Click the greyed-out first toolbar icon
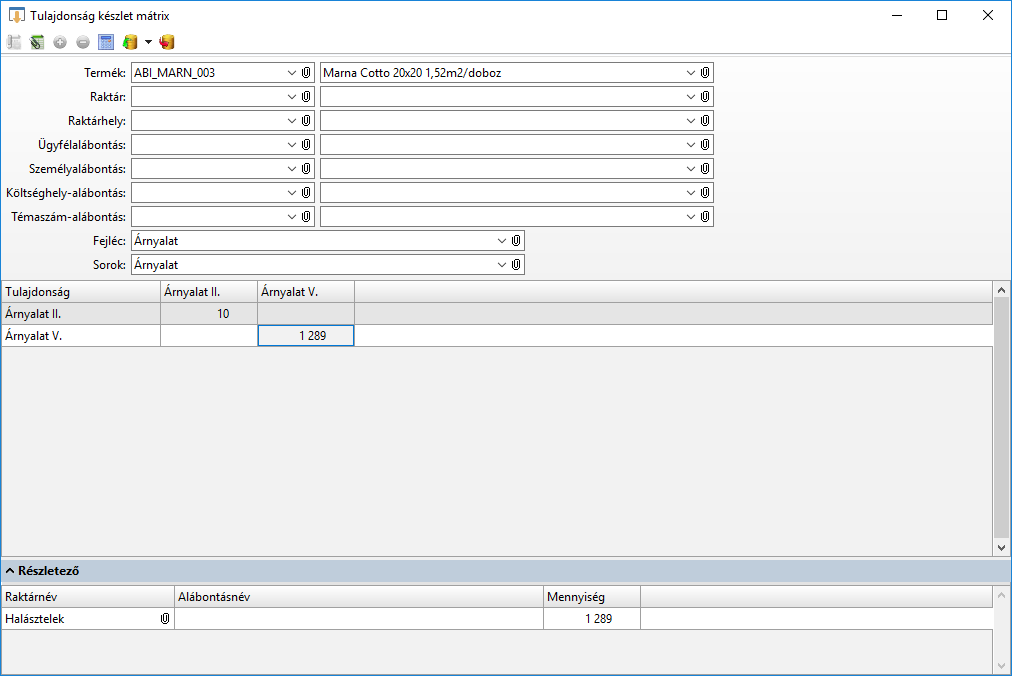This screenshot has height=676, width=1012. pos(14,42)
